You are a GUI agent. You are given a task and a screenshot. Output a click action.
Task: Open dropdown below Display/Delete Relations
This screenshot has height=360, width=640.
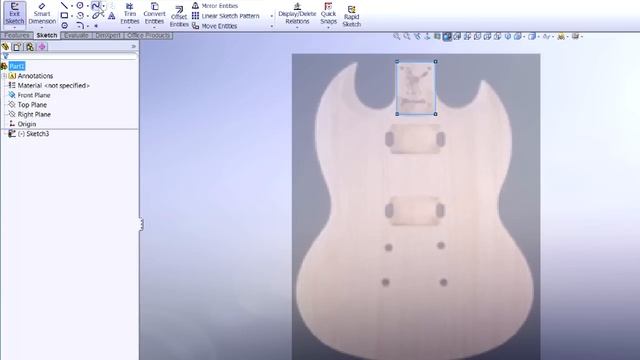tap(297, 28)
